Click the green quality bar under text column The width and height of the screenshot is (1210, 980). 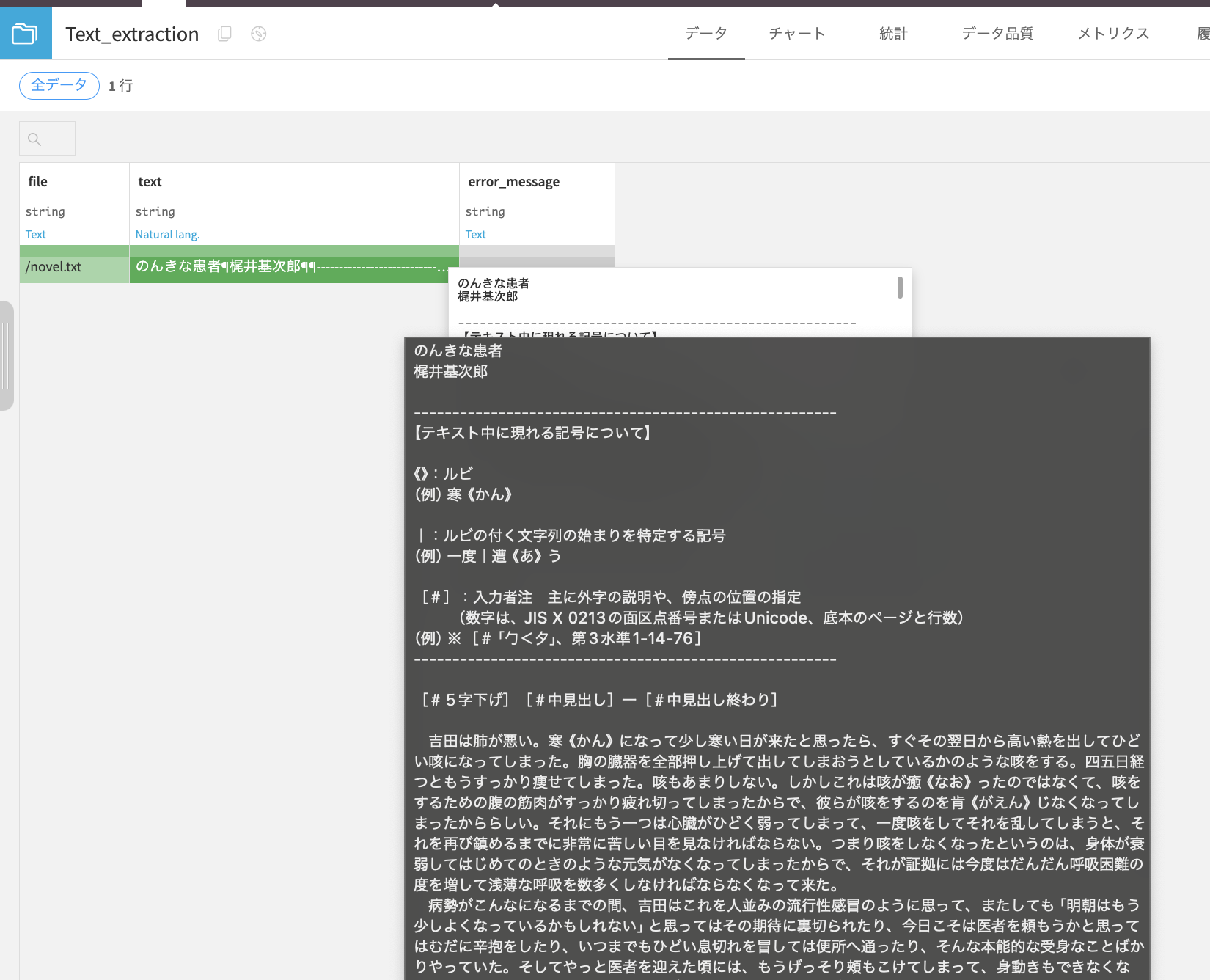point(294,251)
